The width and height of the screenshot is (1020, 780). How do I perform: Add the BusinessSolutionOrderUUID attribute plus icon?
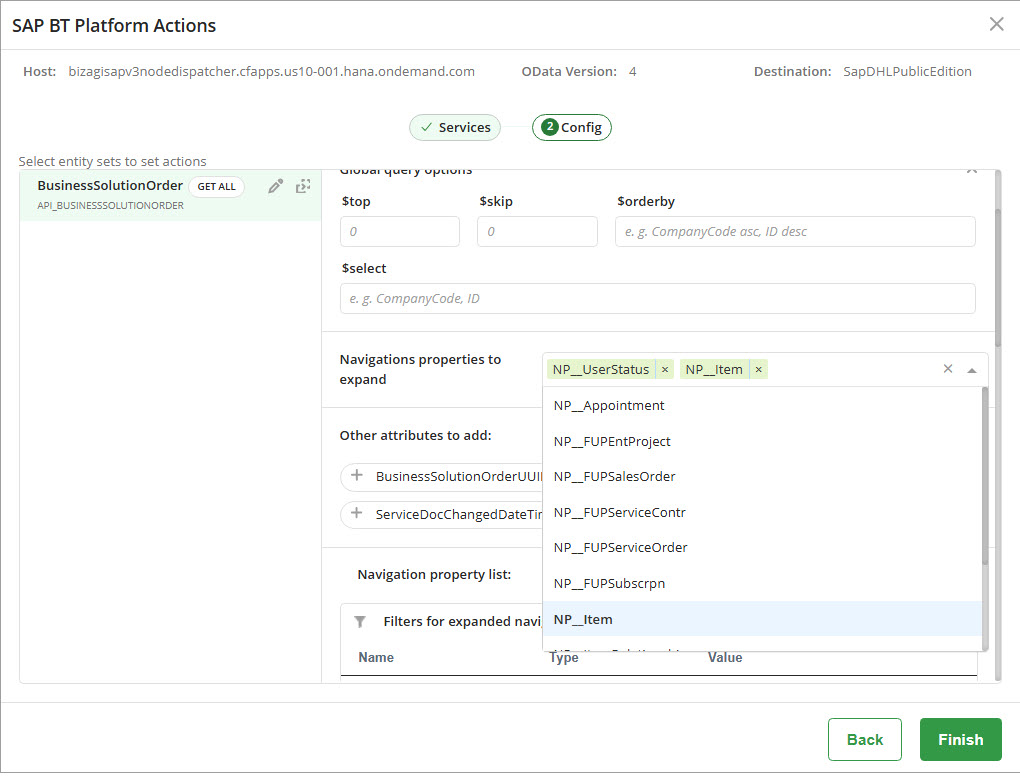click(356, 476)
